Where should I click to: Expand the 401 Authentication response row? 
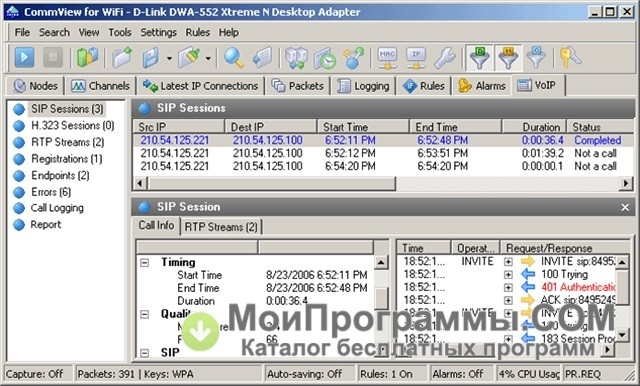click(508, 288)
